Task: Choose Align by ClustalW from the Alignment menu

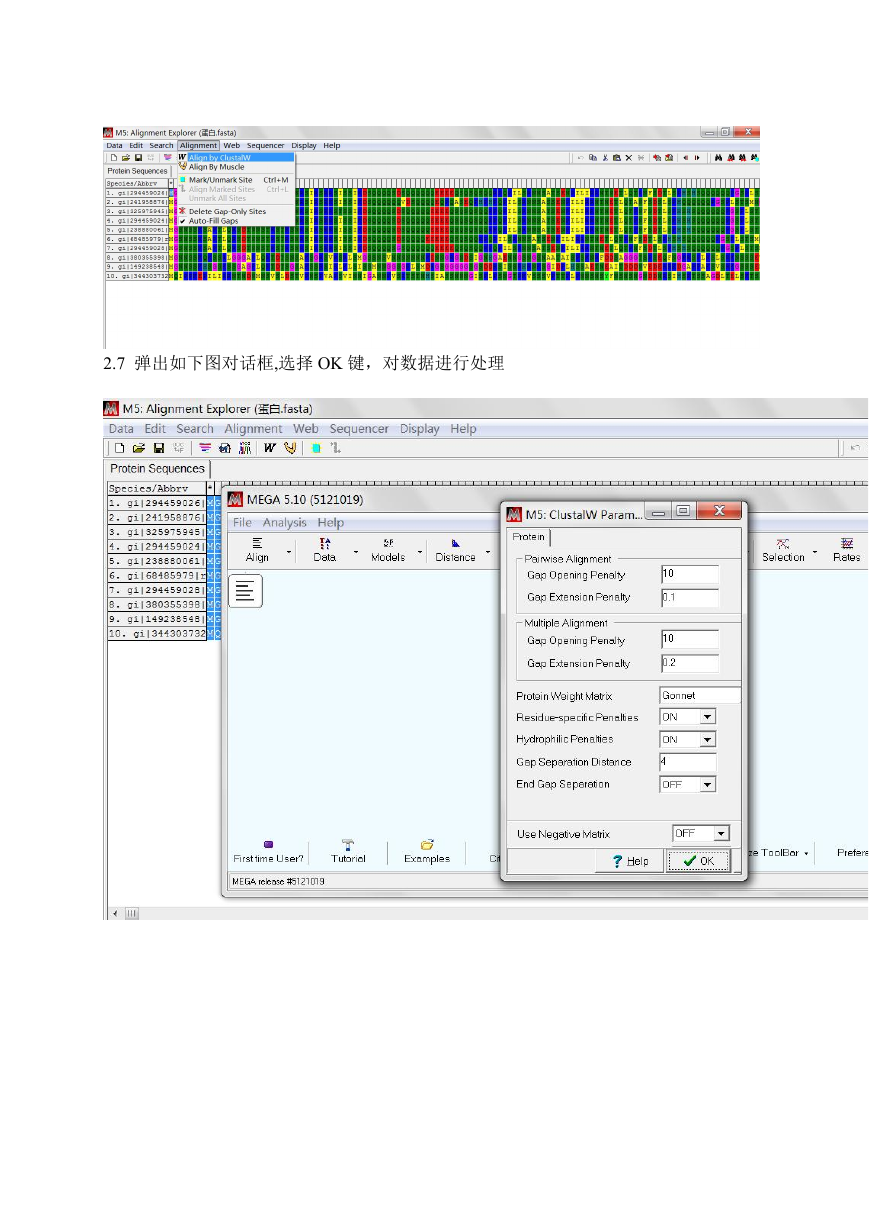Action: (x=236, y=157)
